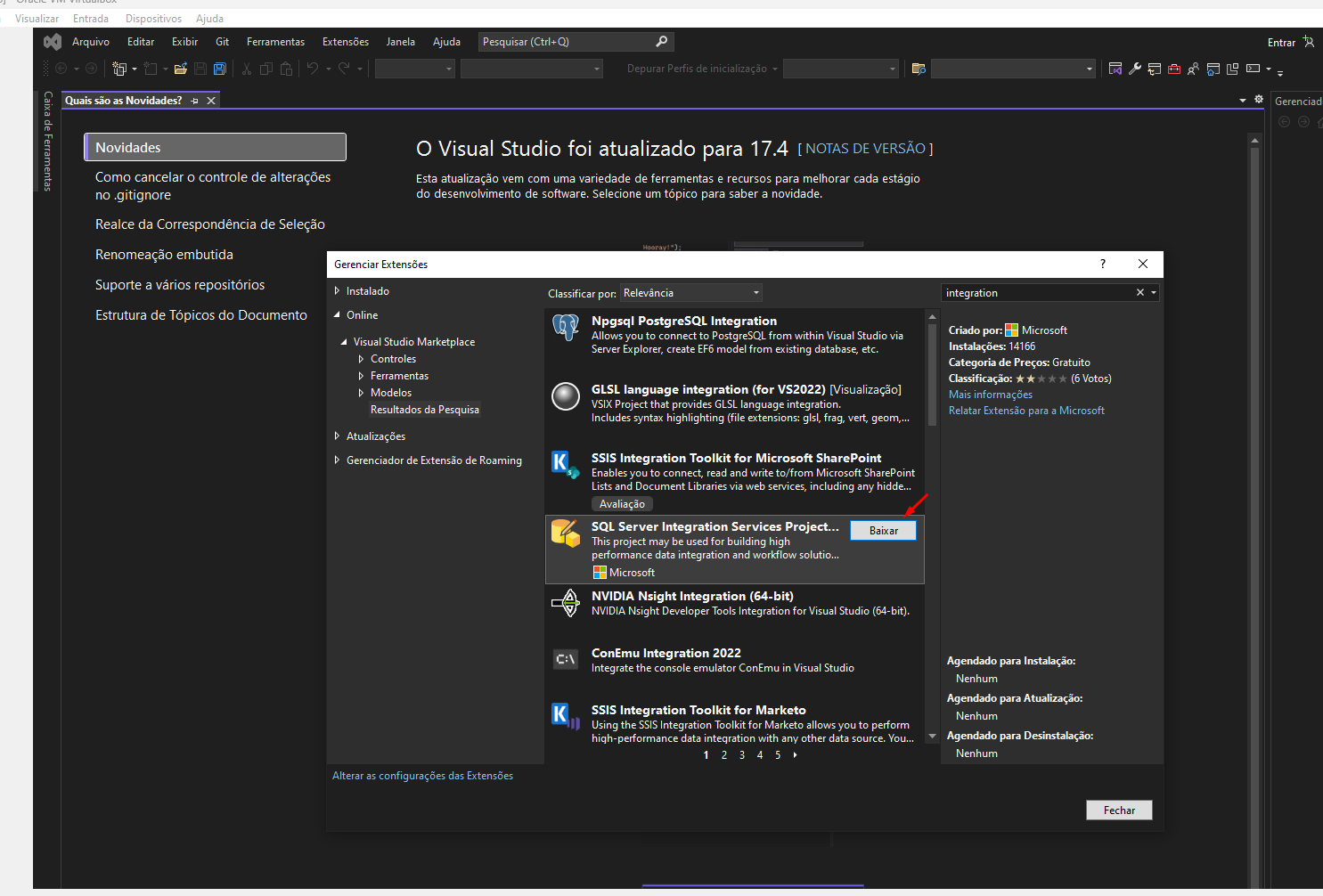Expand the Atualizações tree node
This screenshot has width=1323, height=896.
337,436
